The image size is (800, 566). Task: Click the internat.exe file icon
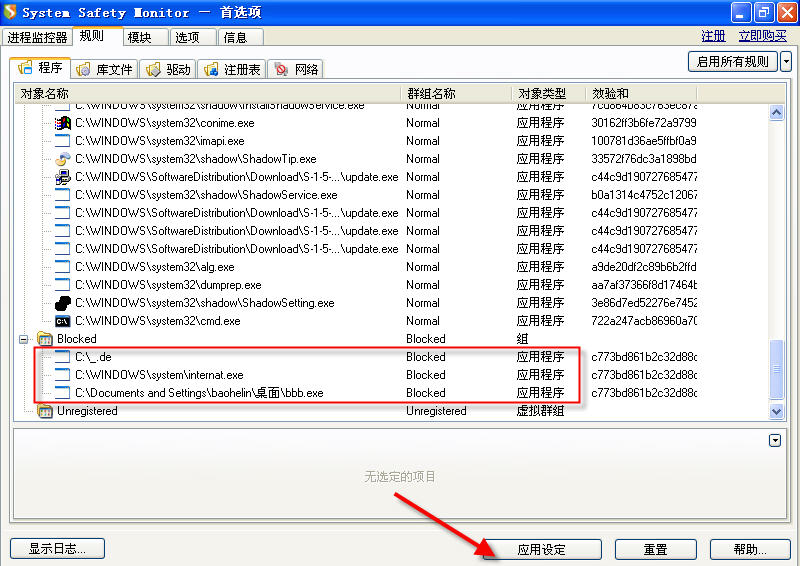point(62,375)
